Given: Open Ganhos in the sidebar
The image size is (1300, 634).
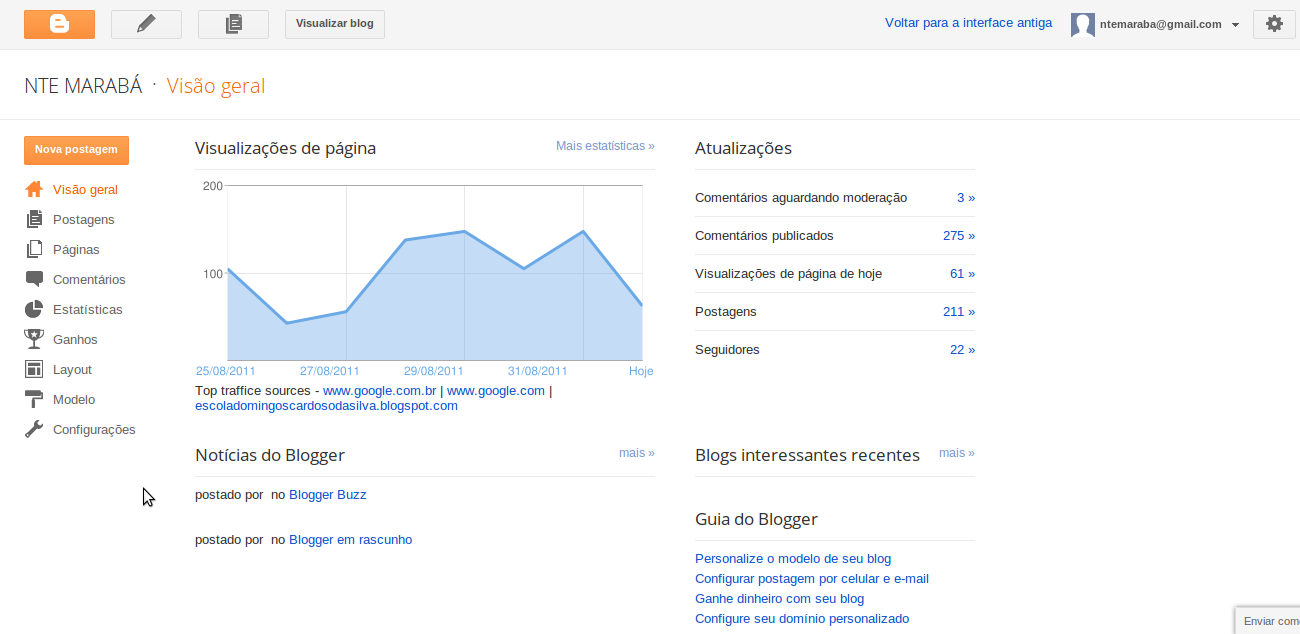Looking at the screenshot, I should click(75, 339).
